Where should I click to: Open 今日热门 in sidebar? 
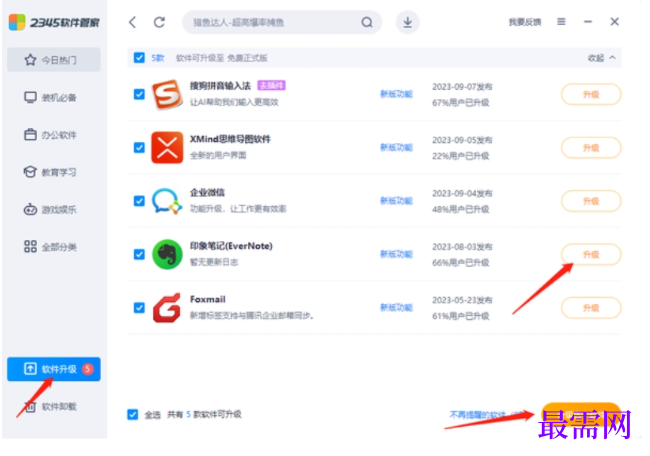pos(54,60)
